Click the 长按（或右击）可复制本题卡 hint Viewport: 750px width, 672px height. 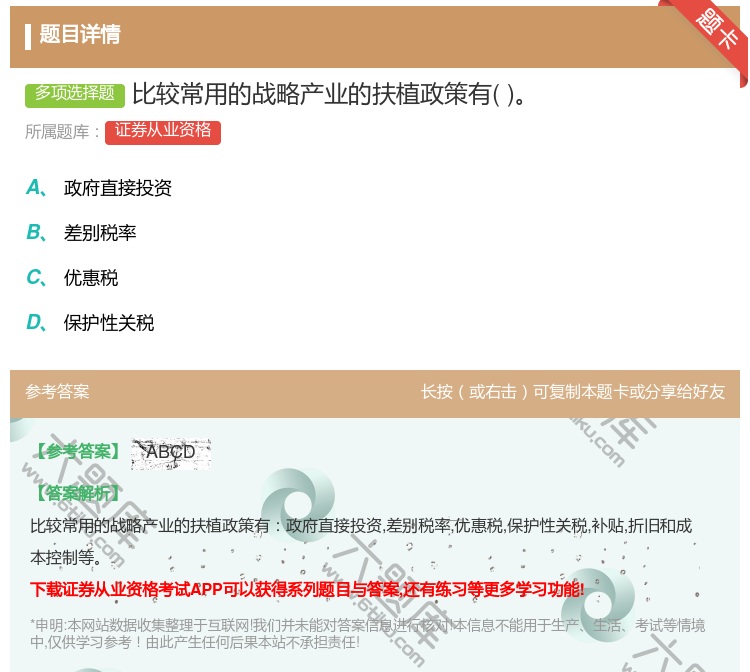(x=573, y=392)
